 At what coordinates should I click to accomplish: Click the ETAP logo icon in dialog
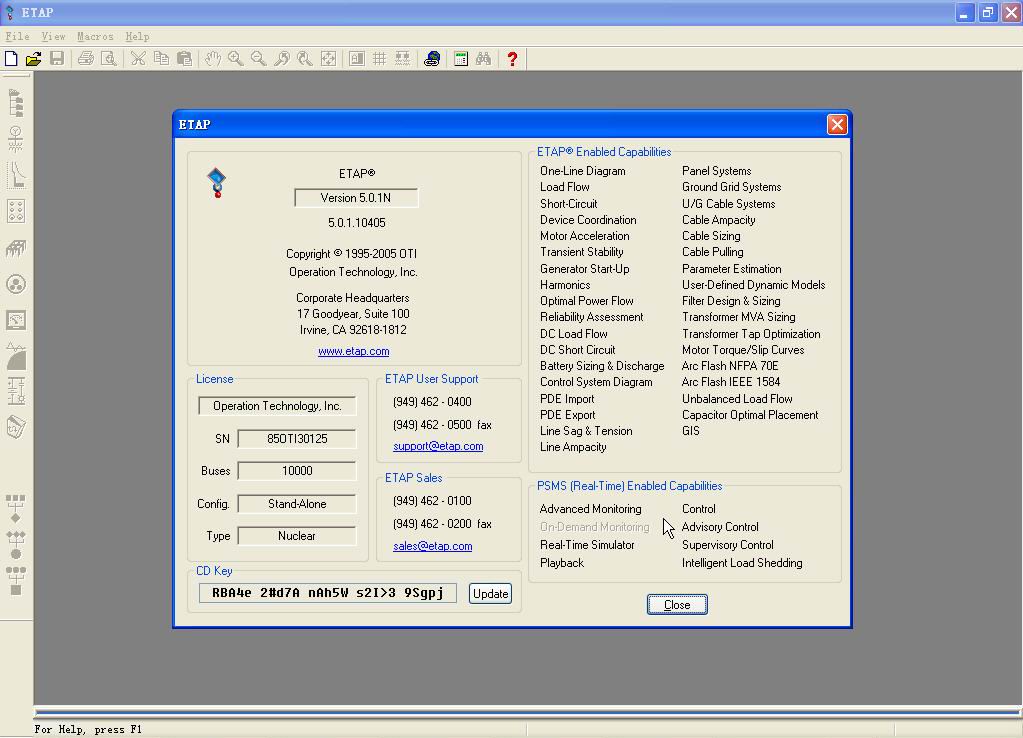(x=217, y=183)
